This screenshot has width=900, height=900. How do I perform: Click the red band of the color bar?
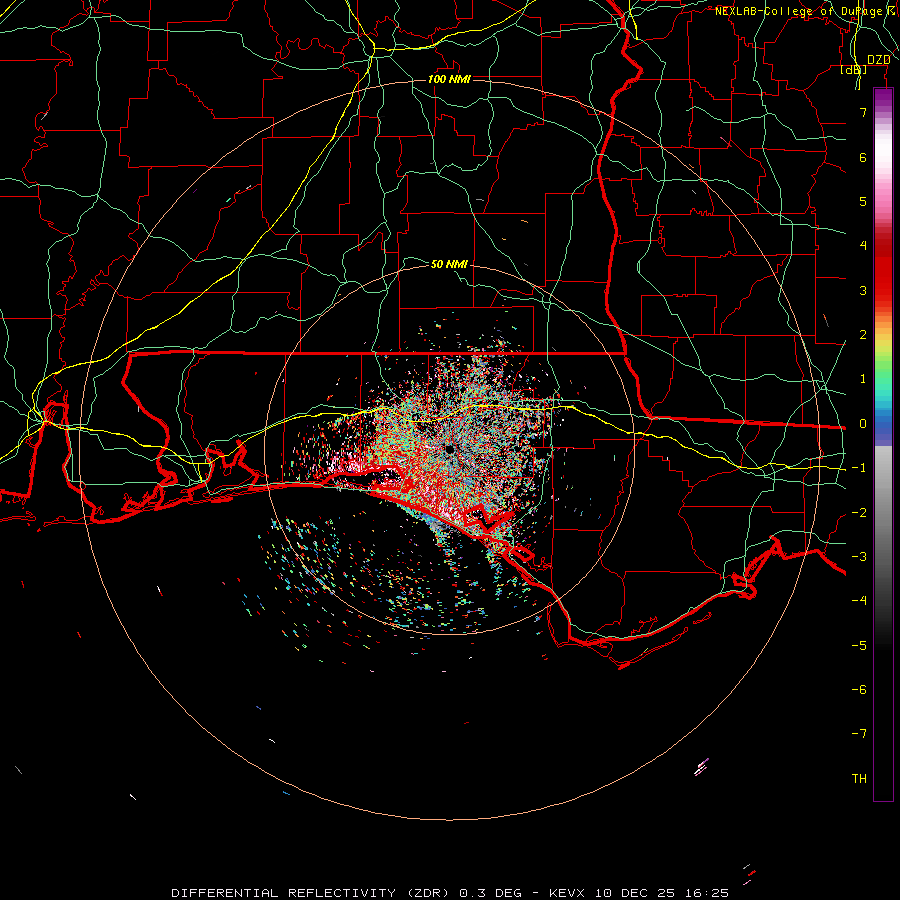883,270
